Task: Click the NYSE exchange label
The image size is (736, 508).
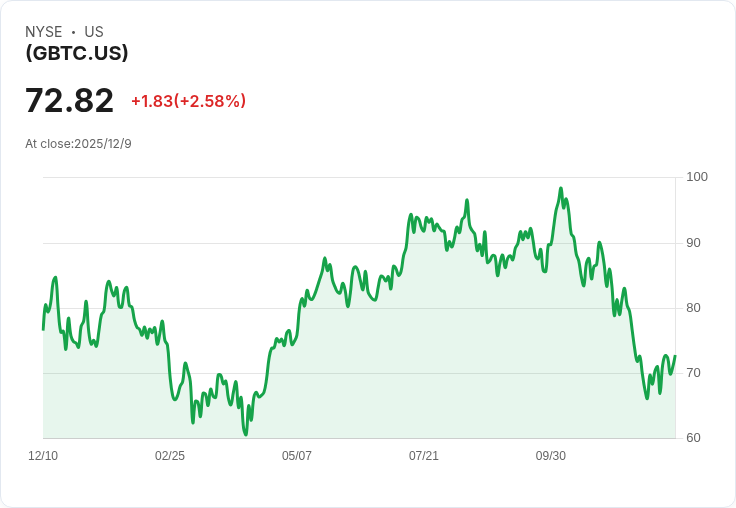Action: coord(43,32)
